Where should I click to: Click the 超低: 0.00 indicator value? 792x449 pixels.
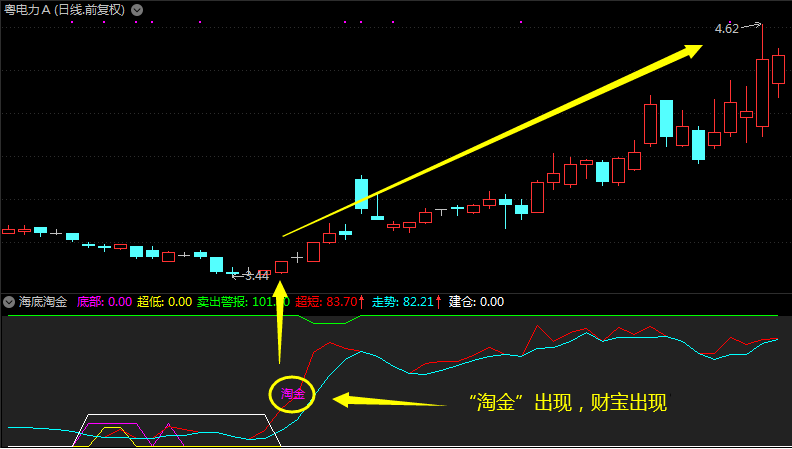tap(164, 302)
